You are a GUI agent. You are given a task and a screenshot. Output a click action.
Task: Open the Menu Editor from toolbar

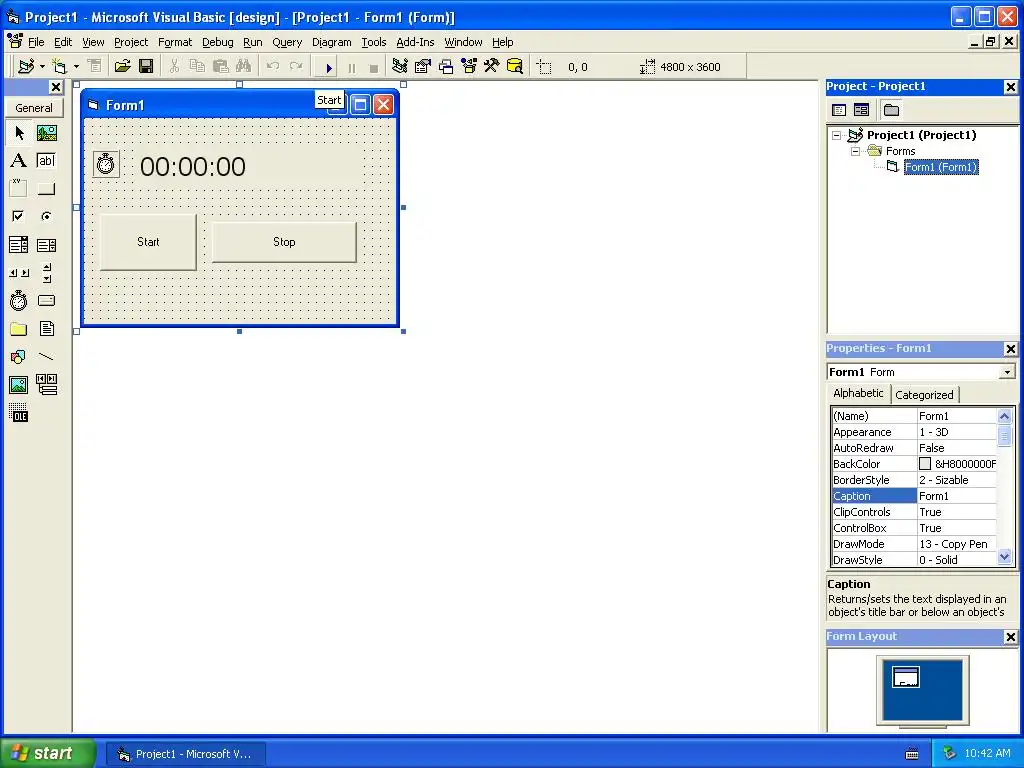pos(95,66)
